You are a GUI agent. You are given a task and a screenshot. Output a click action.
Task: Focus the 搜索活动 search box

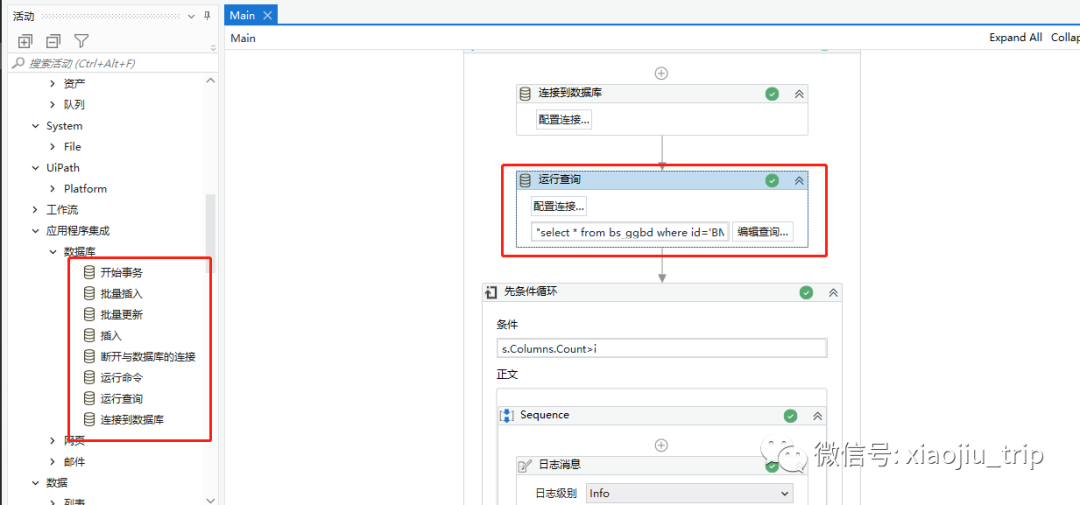114,63
